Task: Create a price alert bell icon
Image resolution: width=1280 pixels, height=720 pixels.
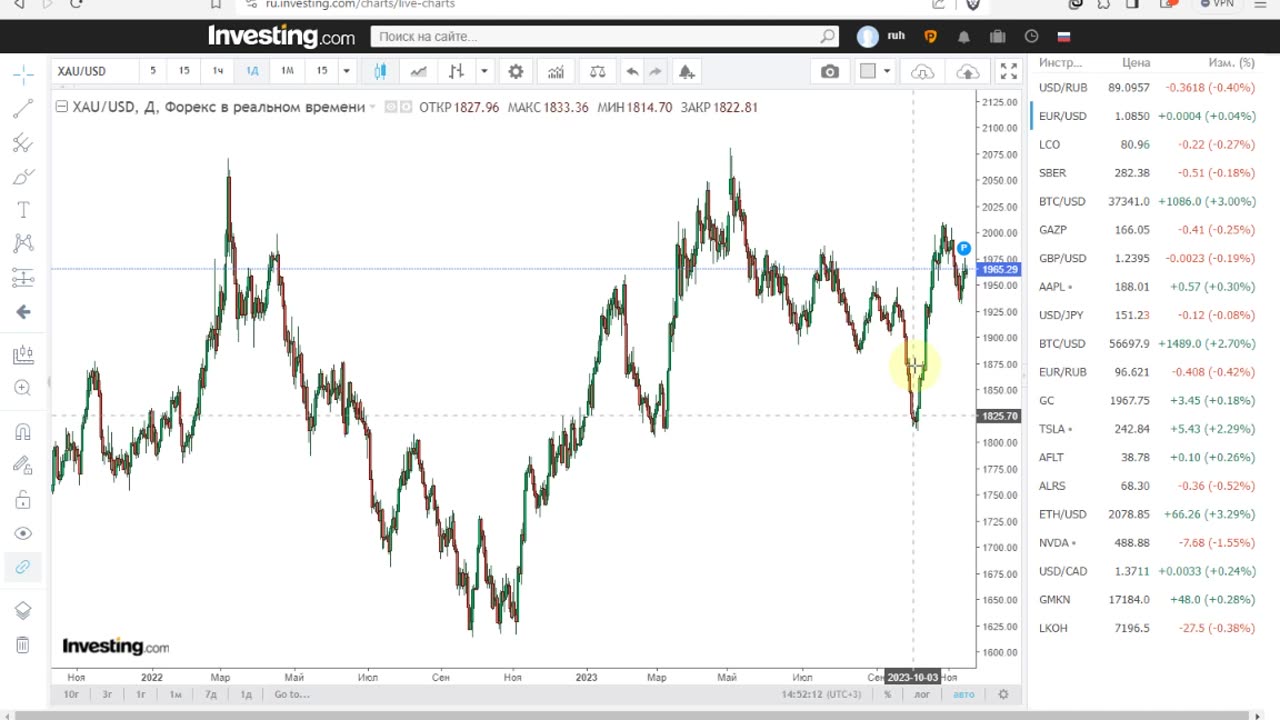Action: point(686,71)
